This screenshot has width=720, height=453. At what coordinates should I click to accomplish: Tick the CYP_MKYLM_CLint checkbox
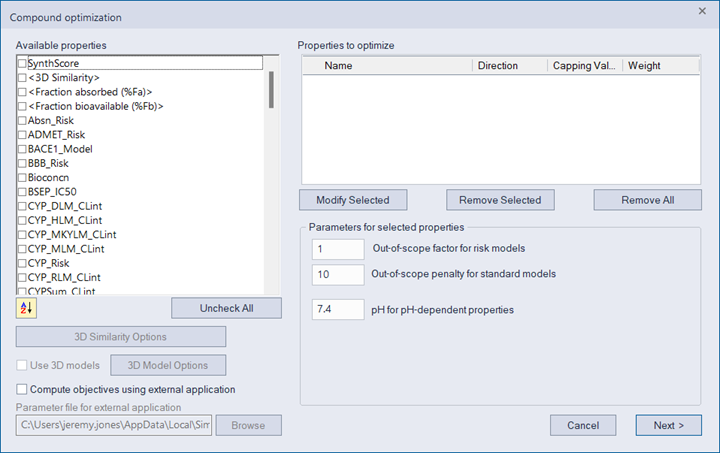coord(22,234)
